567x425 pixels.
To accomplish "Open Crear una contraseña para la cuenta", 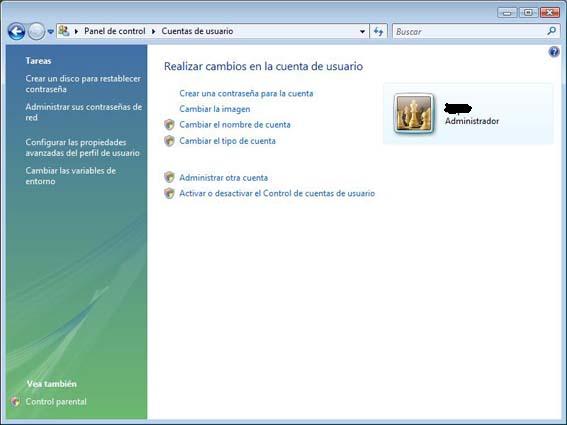I will 246,93.
